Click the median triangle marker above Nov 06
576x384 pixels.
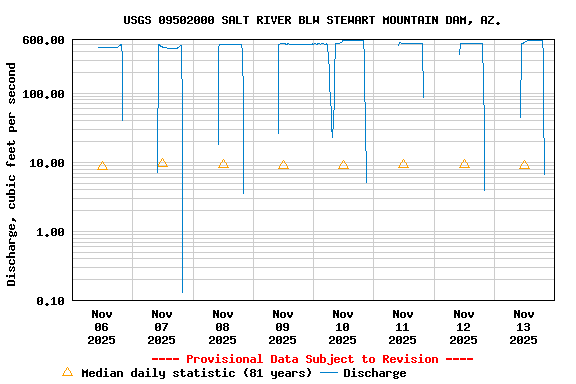point(102,166)
